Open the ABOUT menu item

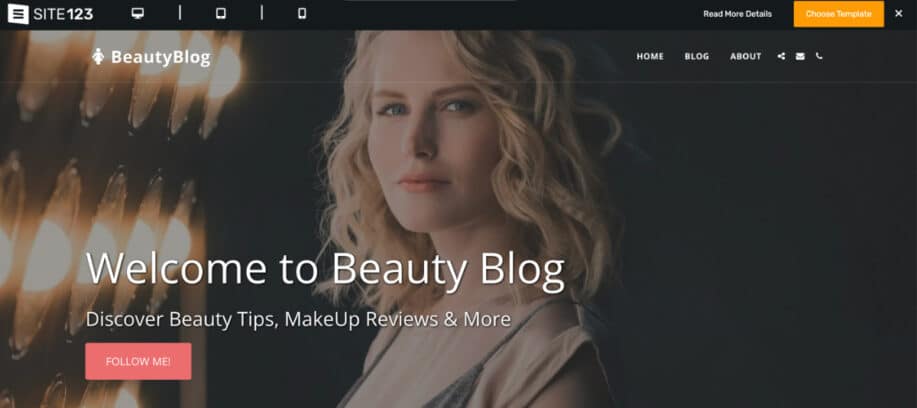[746, 57]
